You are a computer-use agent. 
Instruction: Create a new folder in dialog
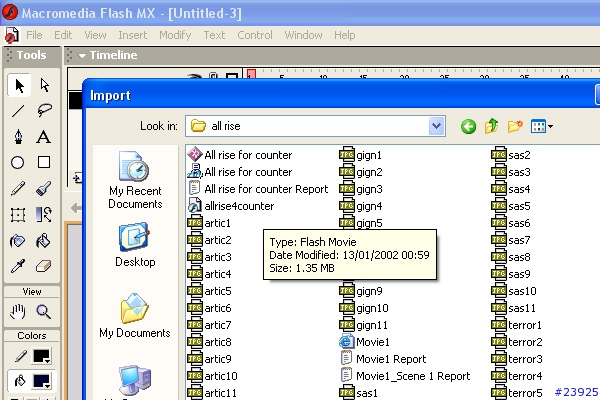pos(515,126)
